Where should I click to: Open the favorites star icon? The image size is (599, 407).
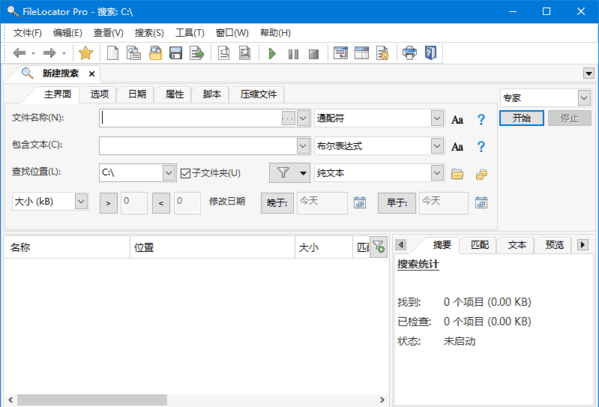(x=86, y=53)
